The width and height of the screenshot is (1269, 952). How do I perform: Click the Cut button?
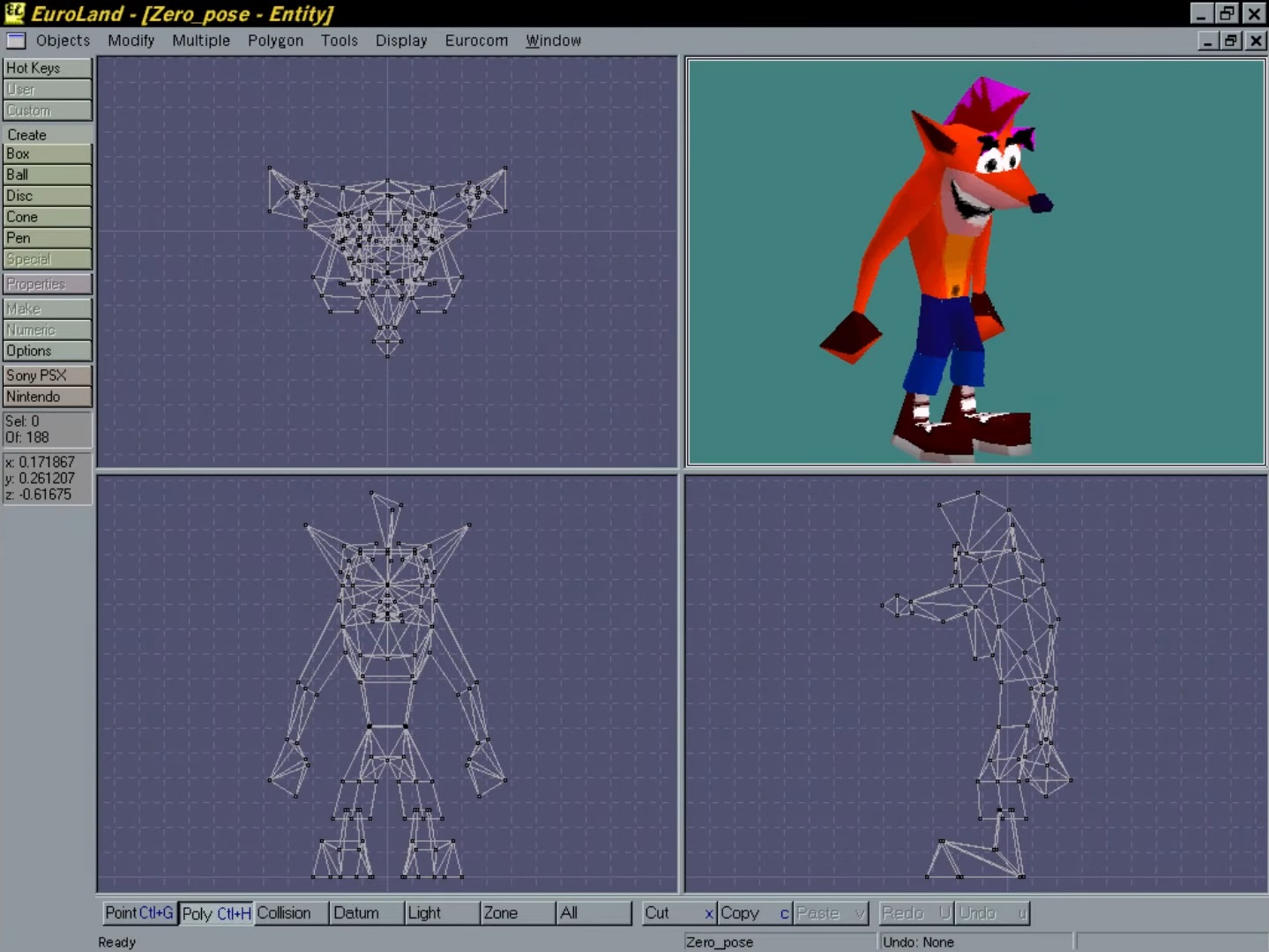pyautogui.click(x=678, y=913)
